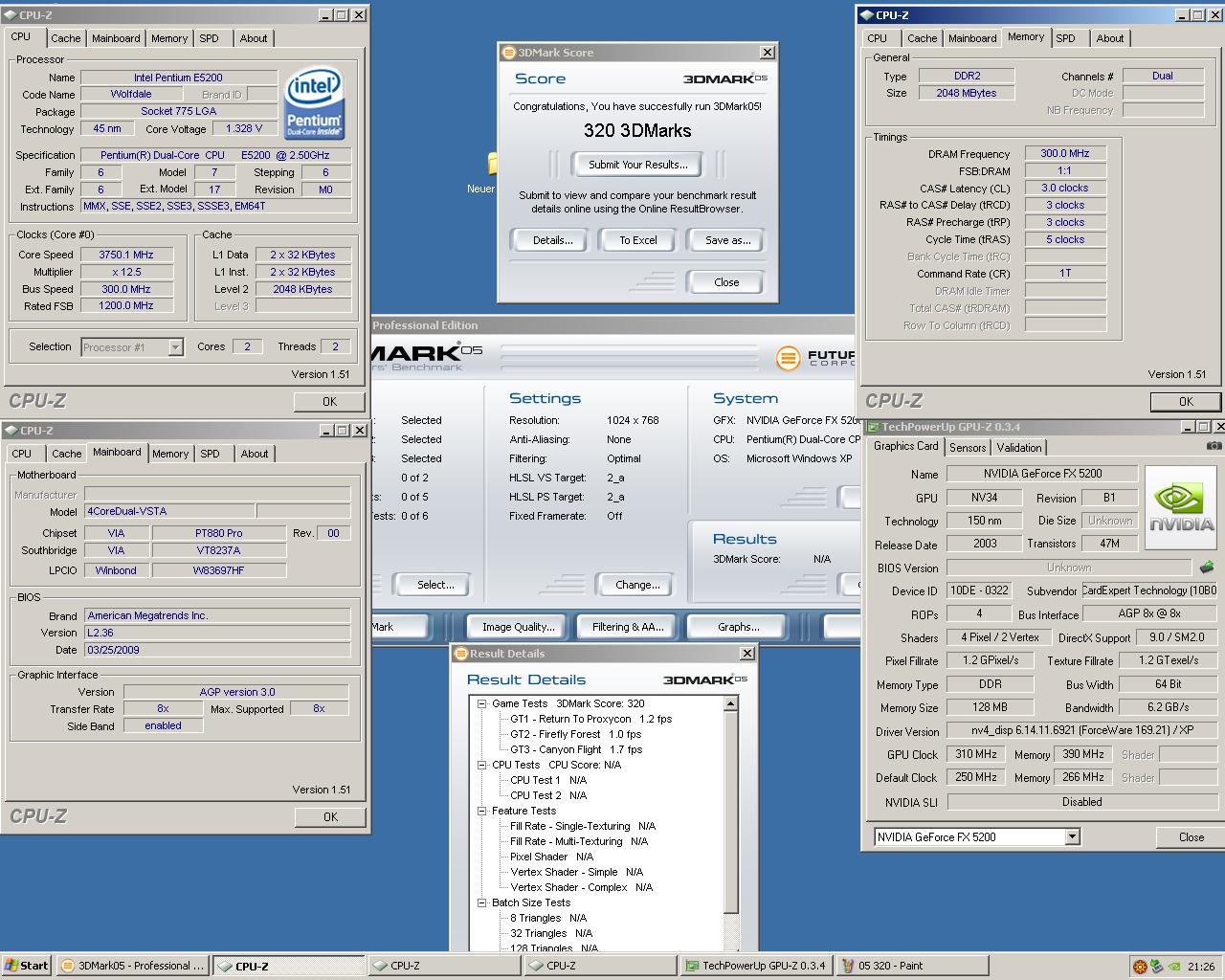1225x980 pixels.
Task: Click Safely Remove Hardware tray icon
Action: click(1156, 967)
